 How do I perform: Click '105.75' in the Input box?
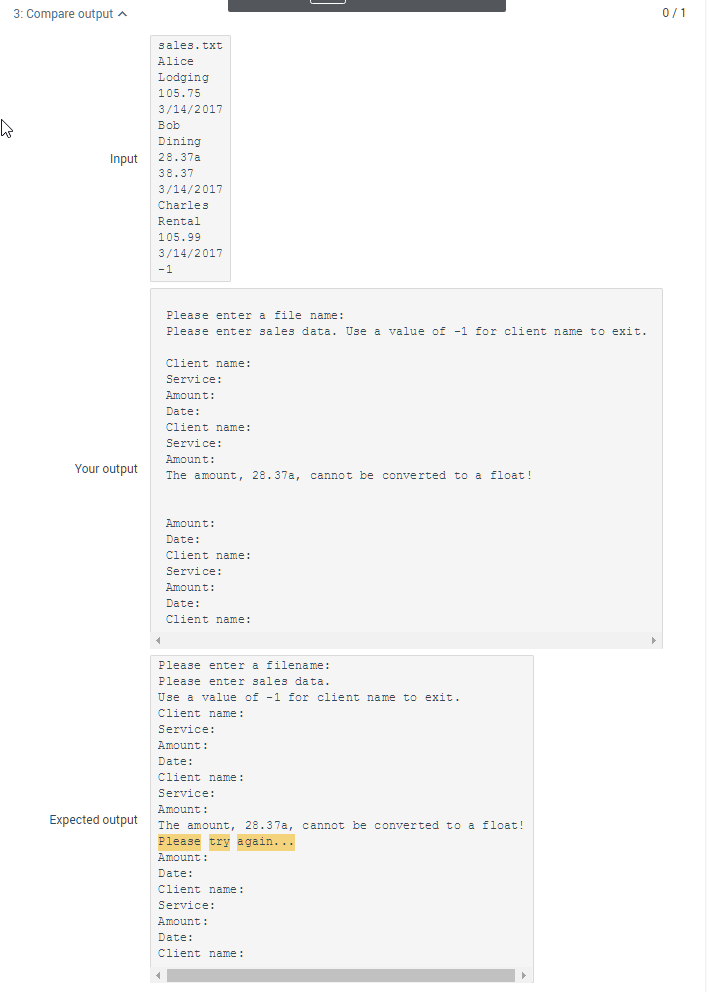click(180, 93)
